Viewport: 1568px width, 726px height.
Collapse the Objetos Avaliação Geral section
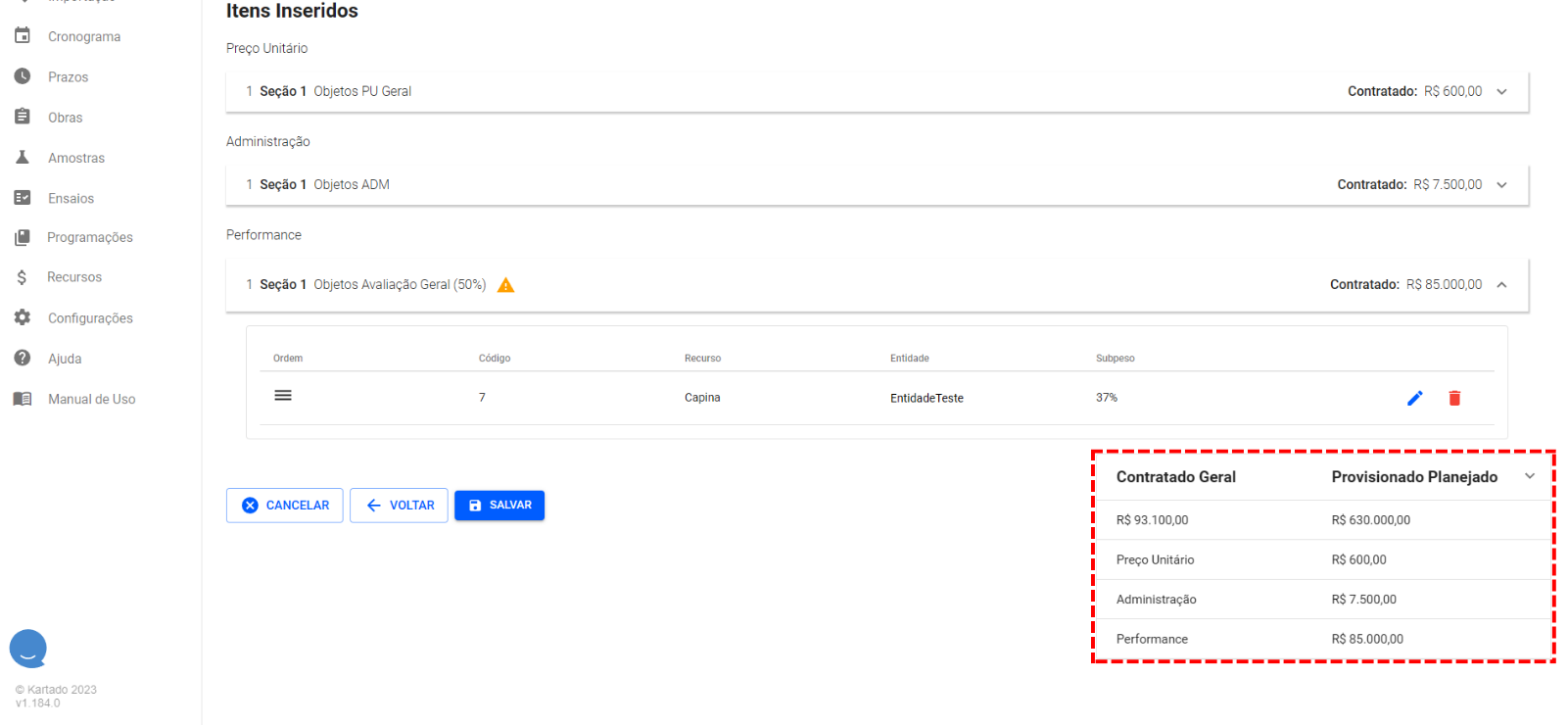coord(1501,285)
